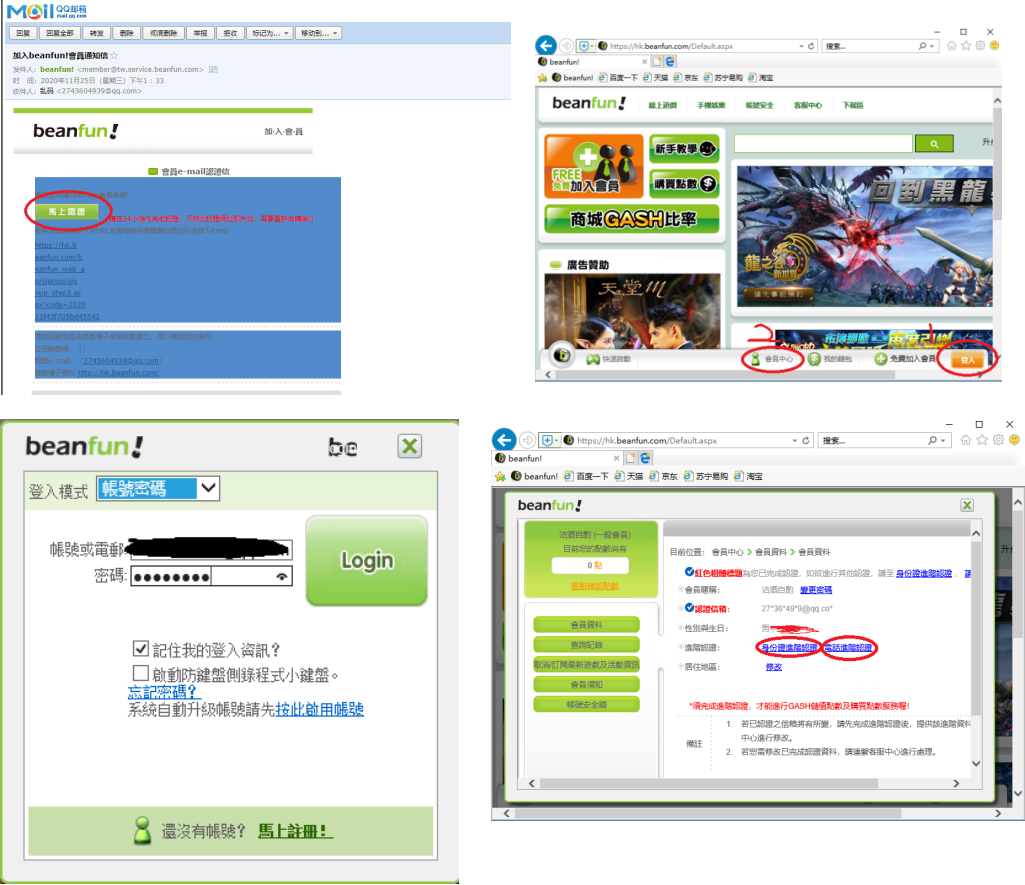Refresh the member center browser window
Viewport: 1025px width, 885px height.
[806, 441]
